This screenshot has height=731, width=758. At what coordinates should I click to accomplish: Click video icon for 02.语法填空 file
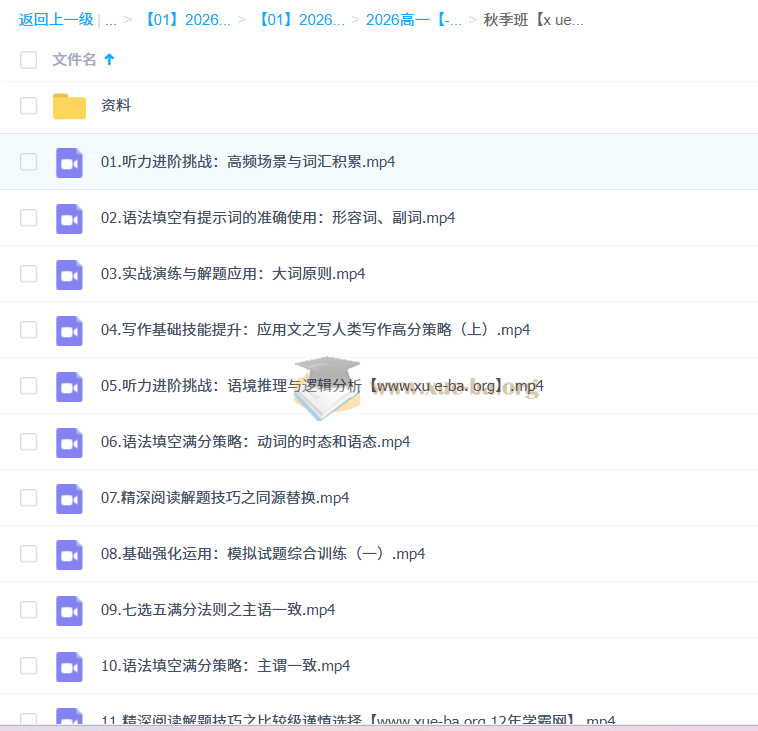69,218
